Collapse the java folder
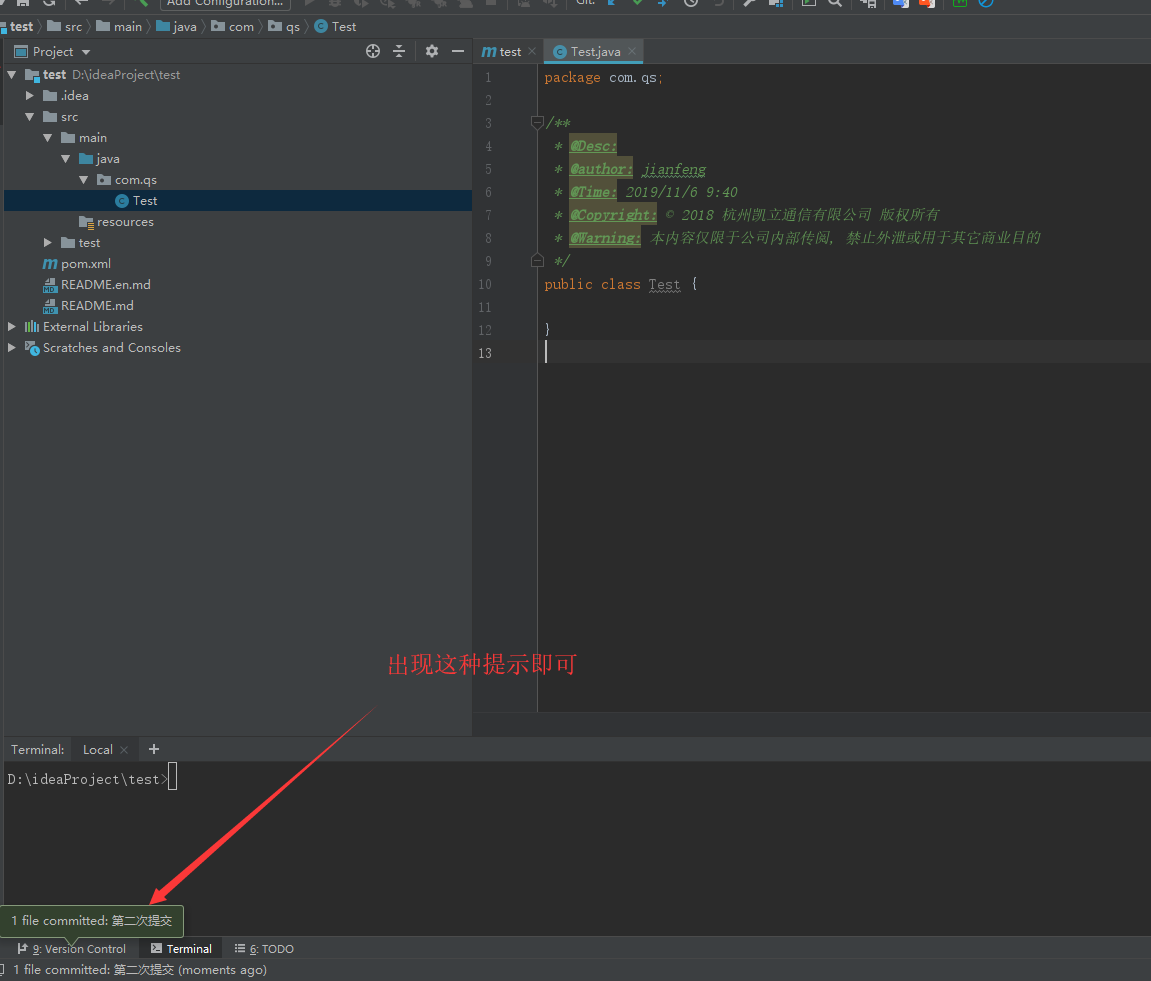 pos(66,159)
